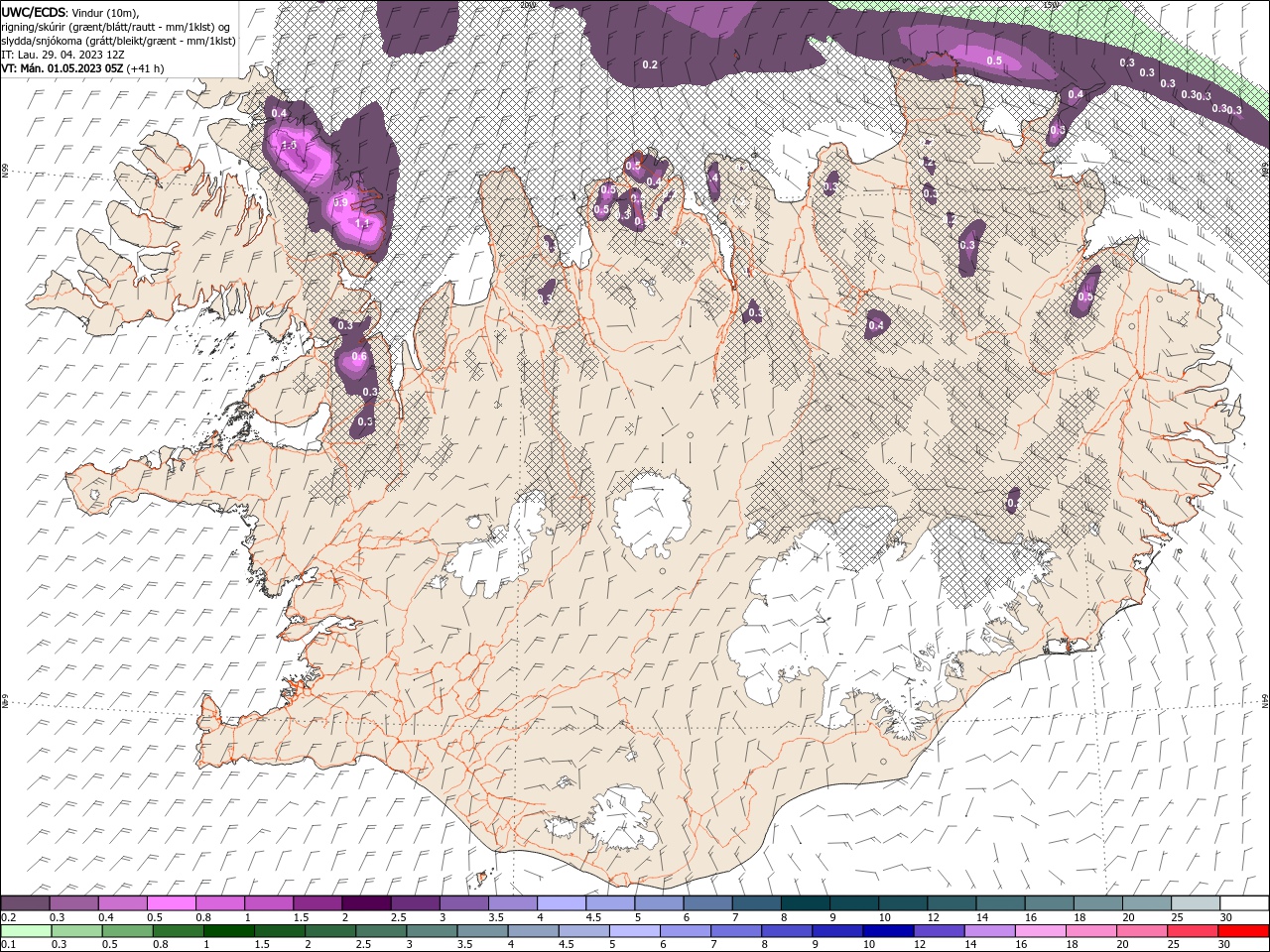The width and height of the screenshot is (1270, 952).
Task: Click the 'slydda/snjókoma' description line
Action: [x=119, y=41]
